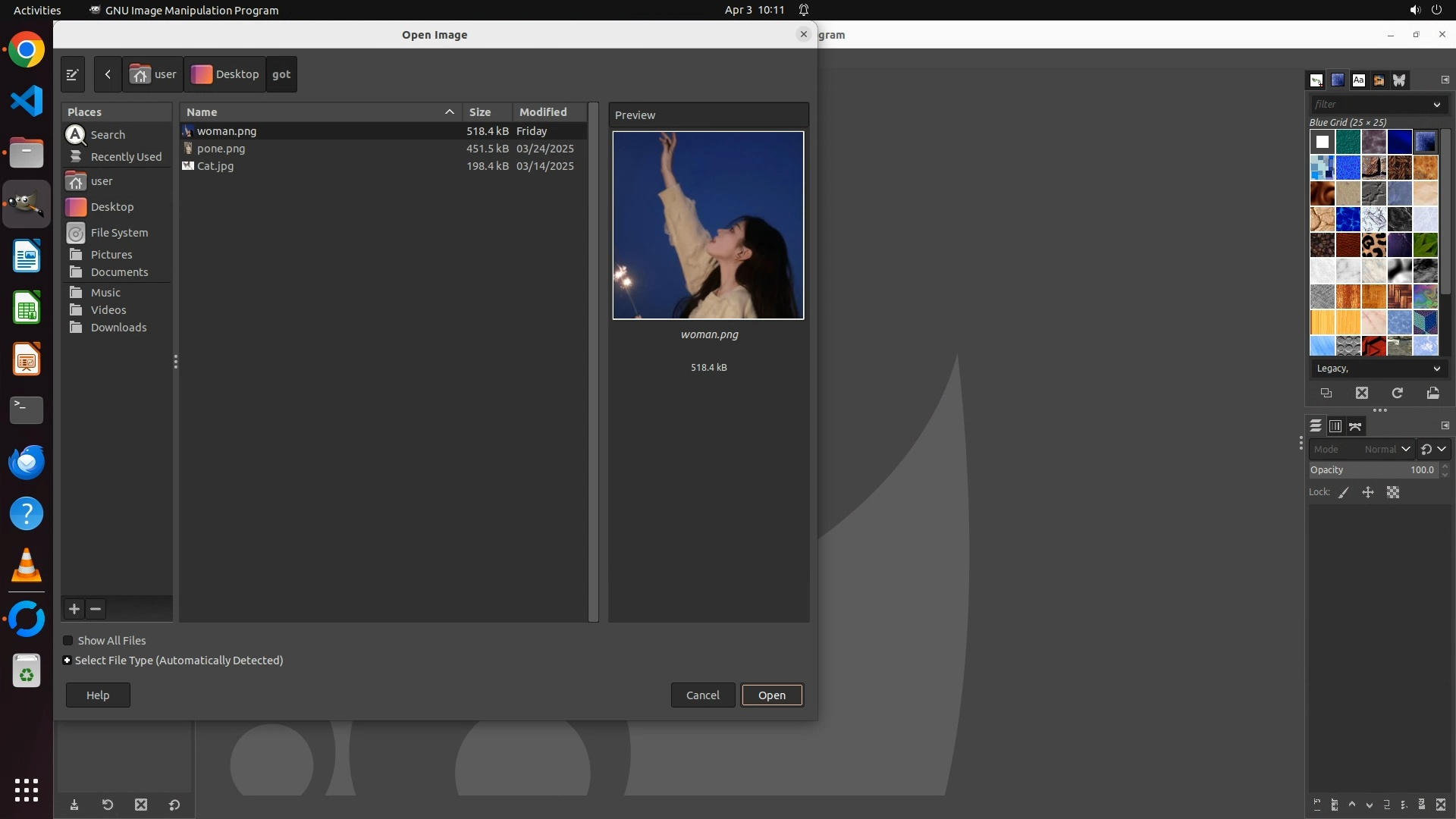
Task: Click the Paths tab icon
Action: (1355, 426)
